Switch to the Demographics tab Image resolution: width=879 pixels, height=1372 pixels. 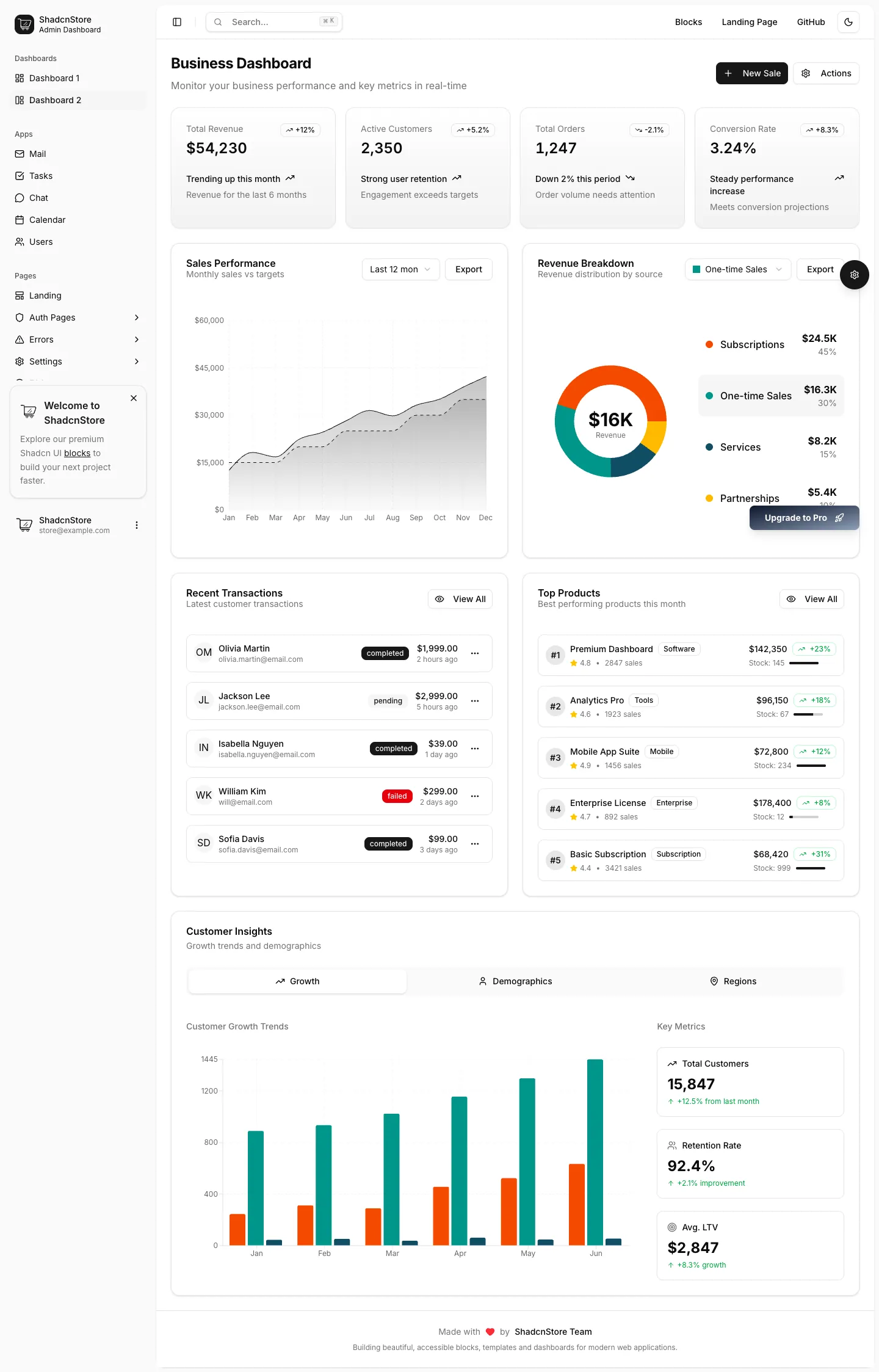515,981
